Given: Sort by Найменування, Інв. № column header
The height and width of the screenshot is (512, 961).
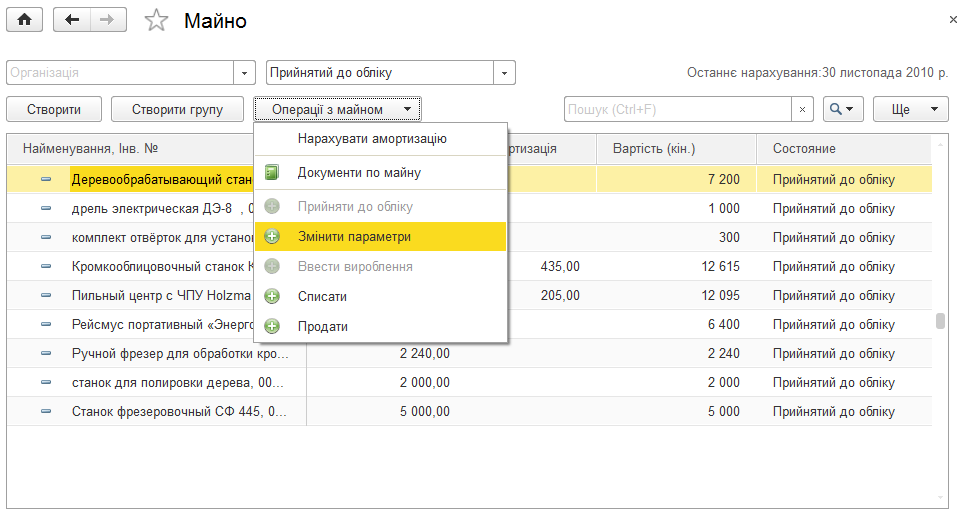Looking at the screenshot, I should click(91, 148).
